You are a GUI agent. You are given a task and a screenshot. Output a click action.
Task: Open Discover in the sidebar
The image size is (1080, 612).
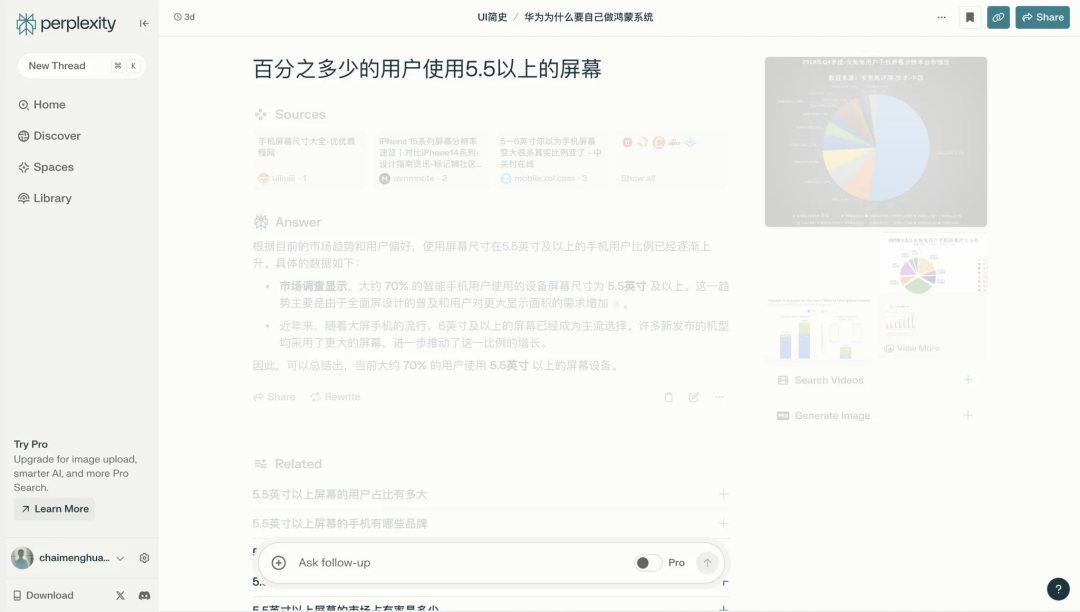coord(50,136)
